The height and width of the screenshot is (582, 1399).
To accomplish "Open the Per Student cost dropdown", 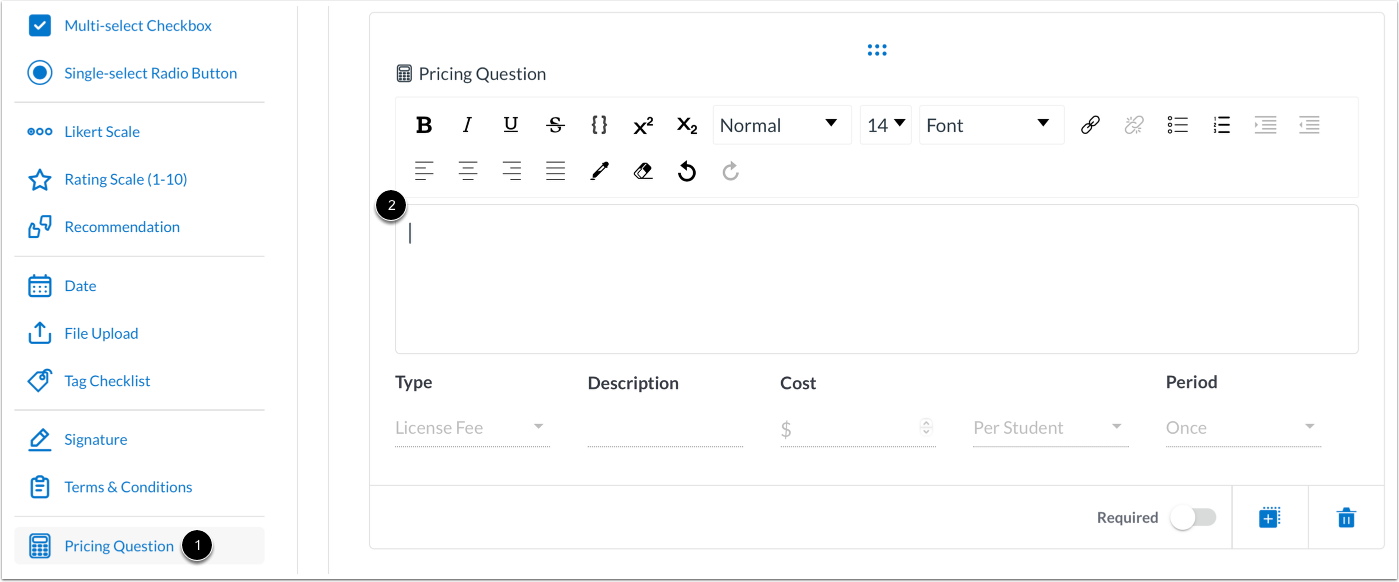I will click(1050, 427).
